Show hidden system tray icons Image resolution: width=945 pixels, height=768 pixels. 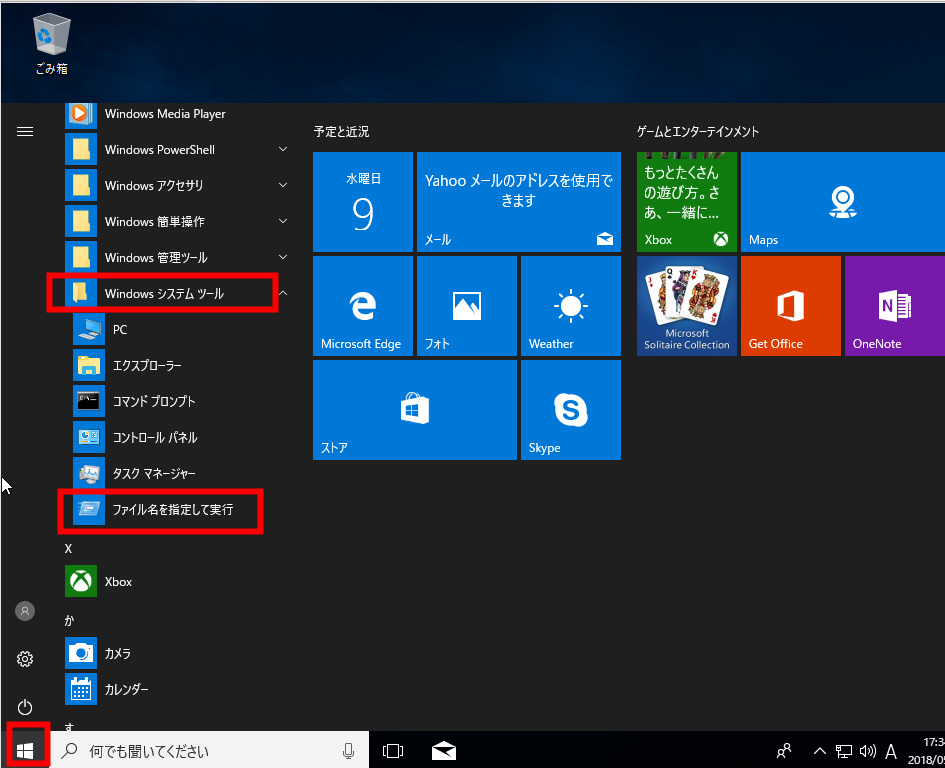coord(820,751)
